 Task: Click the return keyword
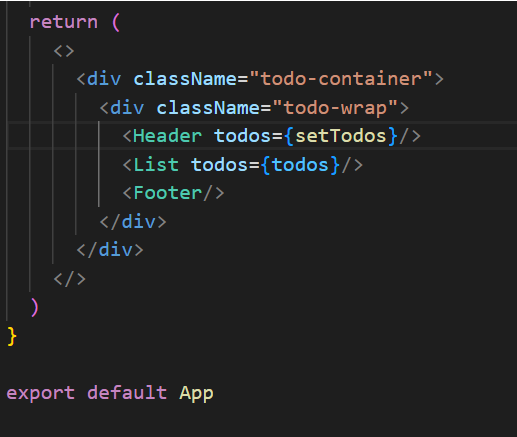click(x=64, y=23)
